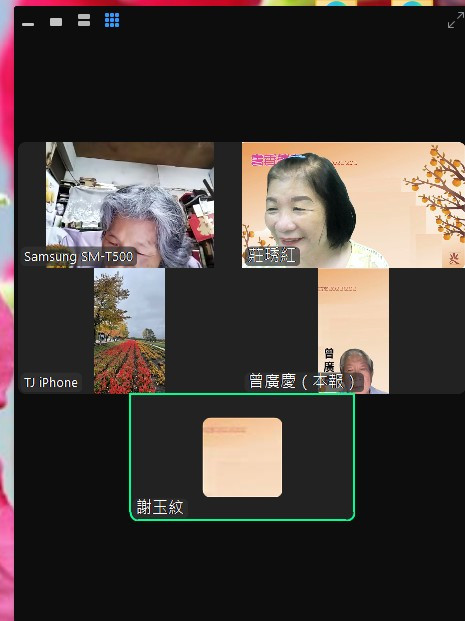Click the 曾廣慶（本報）name label
Viewport: 465px width, 621px height.
tap(303, 382)
